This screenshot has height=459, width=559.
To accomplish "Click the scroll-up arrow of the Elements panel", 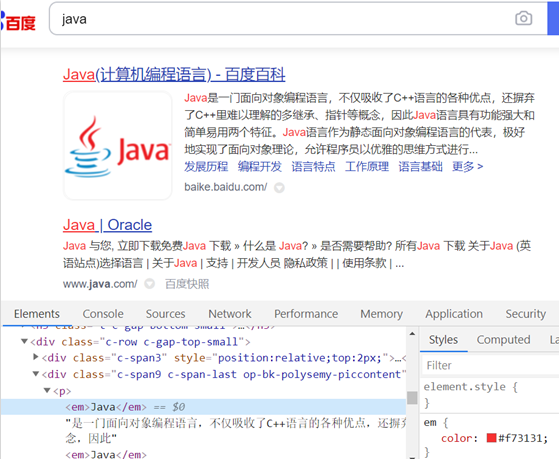I will tap(412, 334).
